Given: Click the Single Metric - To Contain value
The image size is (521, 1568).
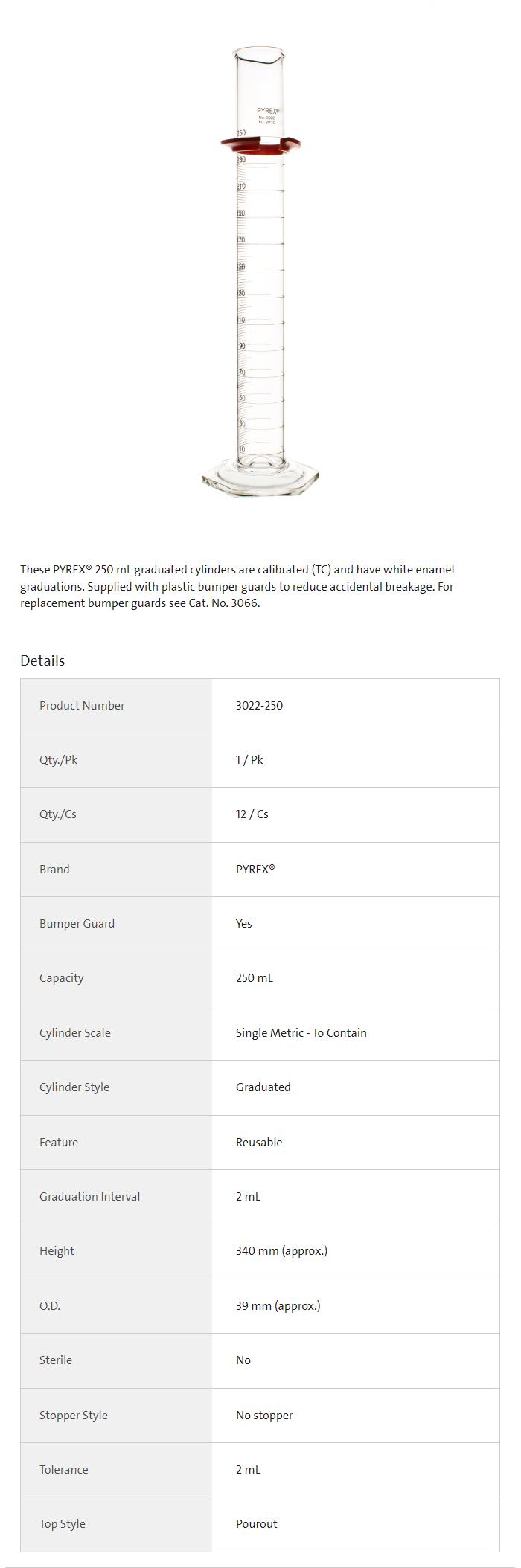Looking at the screenshot, I should coord(301,1032).
